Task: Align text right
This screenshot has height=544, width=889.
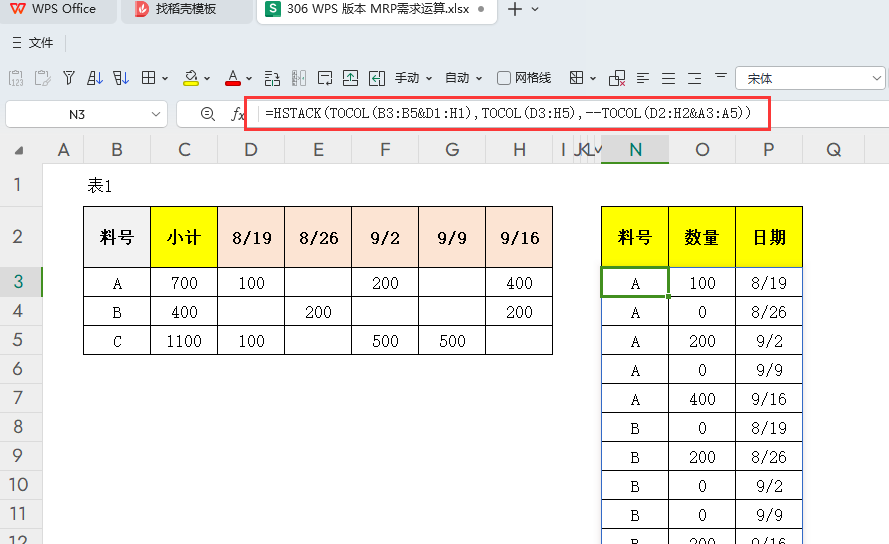Action: 695,78
